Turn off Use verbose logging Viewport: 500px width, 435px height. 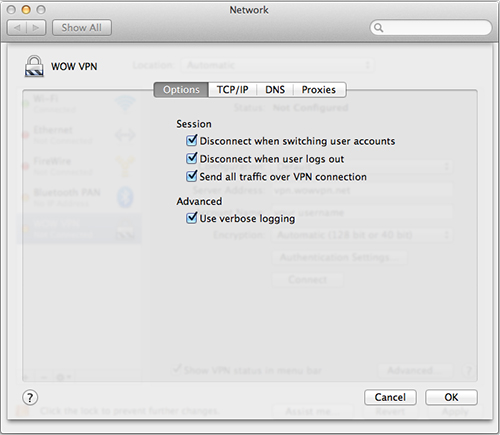tap(192, 218)
